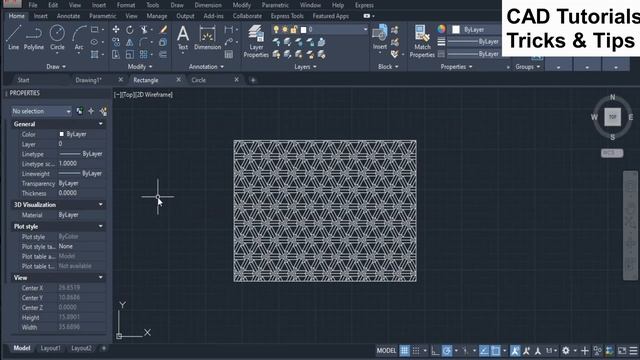The width and height of the screenshot is (640, 360).
Task: Expand the Modify panel dropdown
Action: (140, 67)
